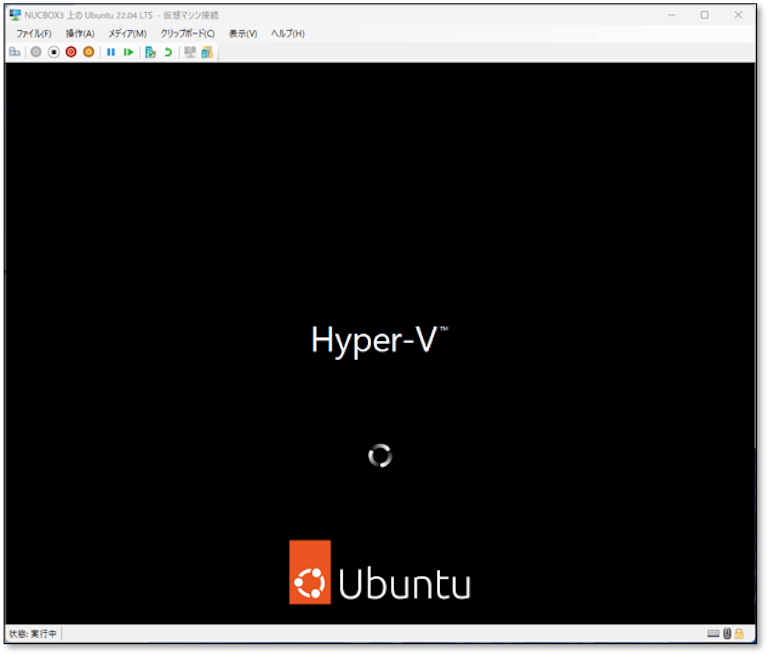The image size is (768, 655).
Task: Maximize the virtual machine connection window
Action: (x=705, y=15)
